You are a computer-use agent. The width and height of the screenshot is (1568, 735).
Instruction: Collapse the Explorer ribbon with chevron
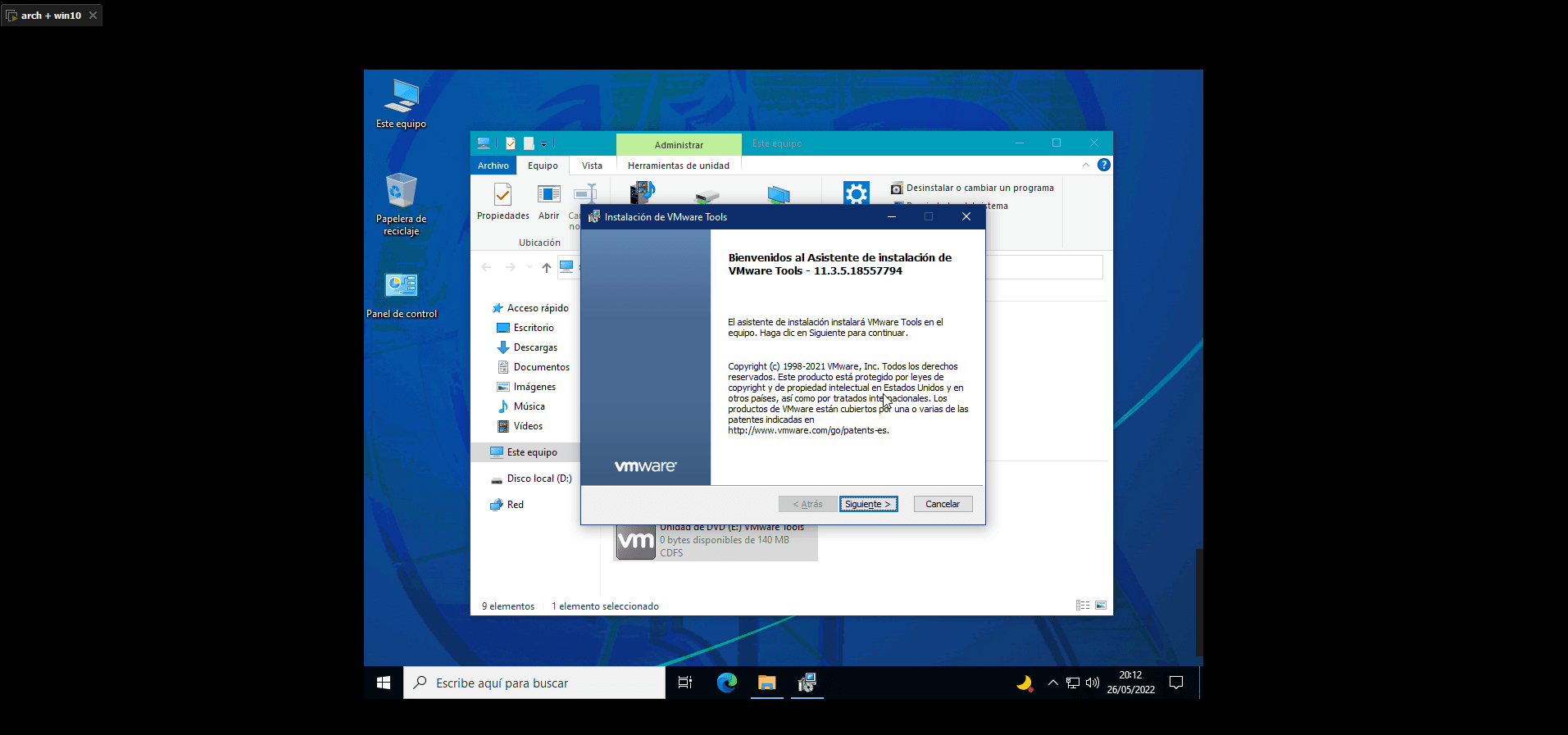coord(1086,165)
